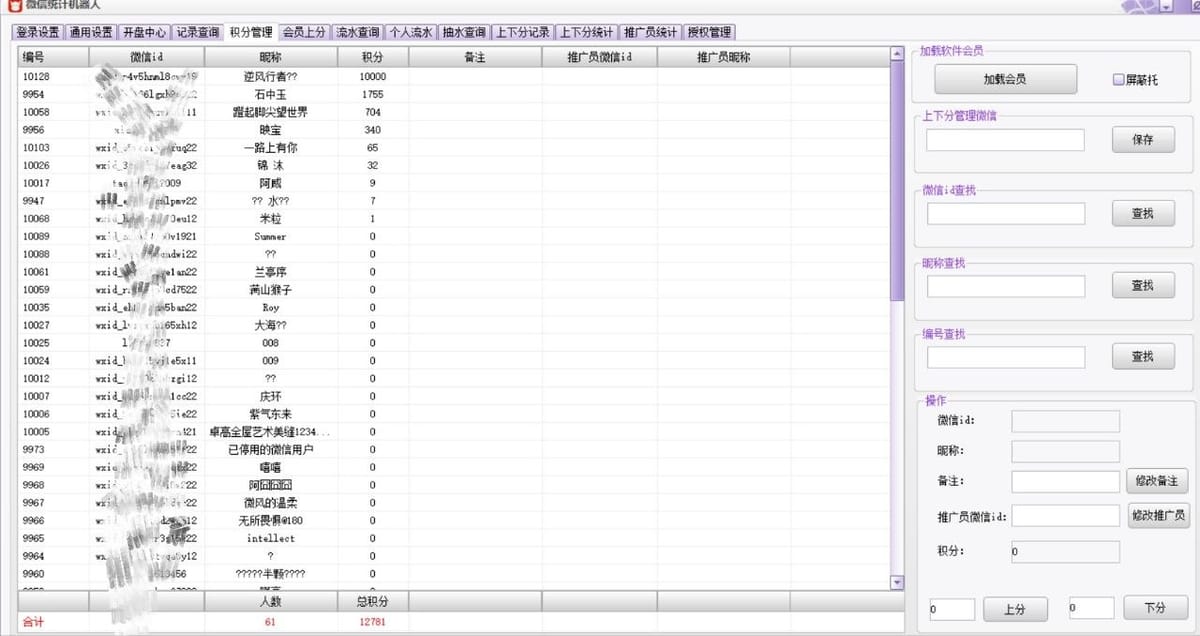Click the table scrollbar up arrow

(896, 54)
